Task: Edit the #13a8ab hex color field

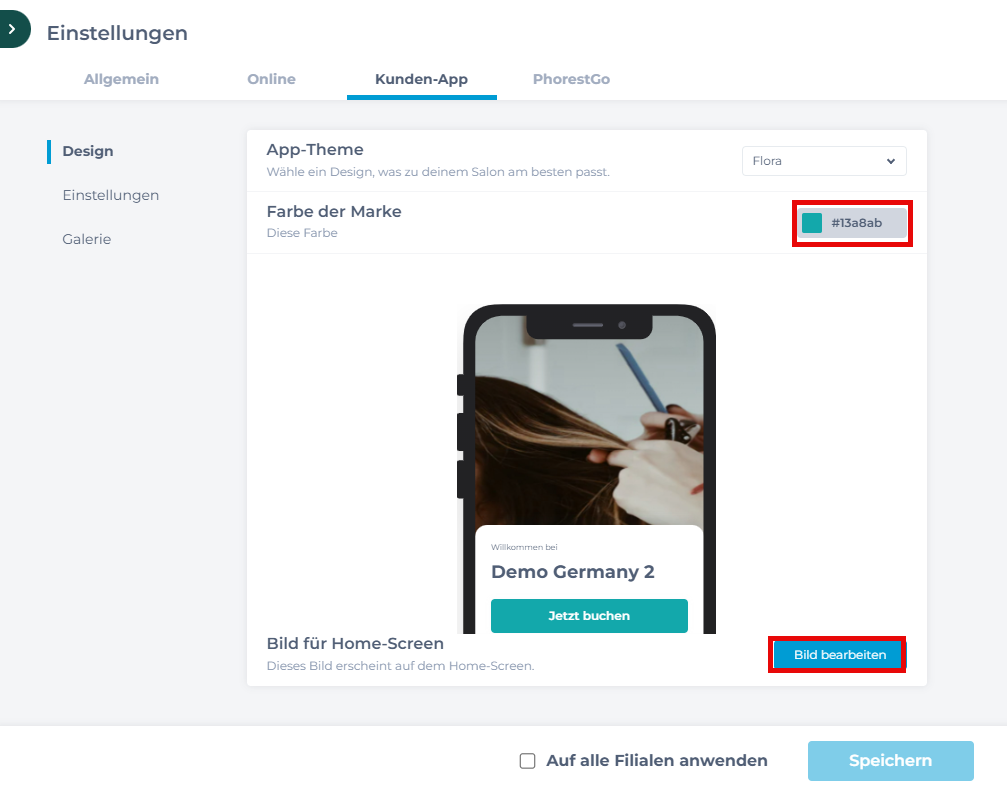Action: (x=853, y=223)
